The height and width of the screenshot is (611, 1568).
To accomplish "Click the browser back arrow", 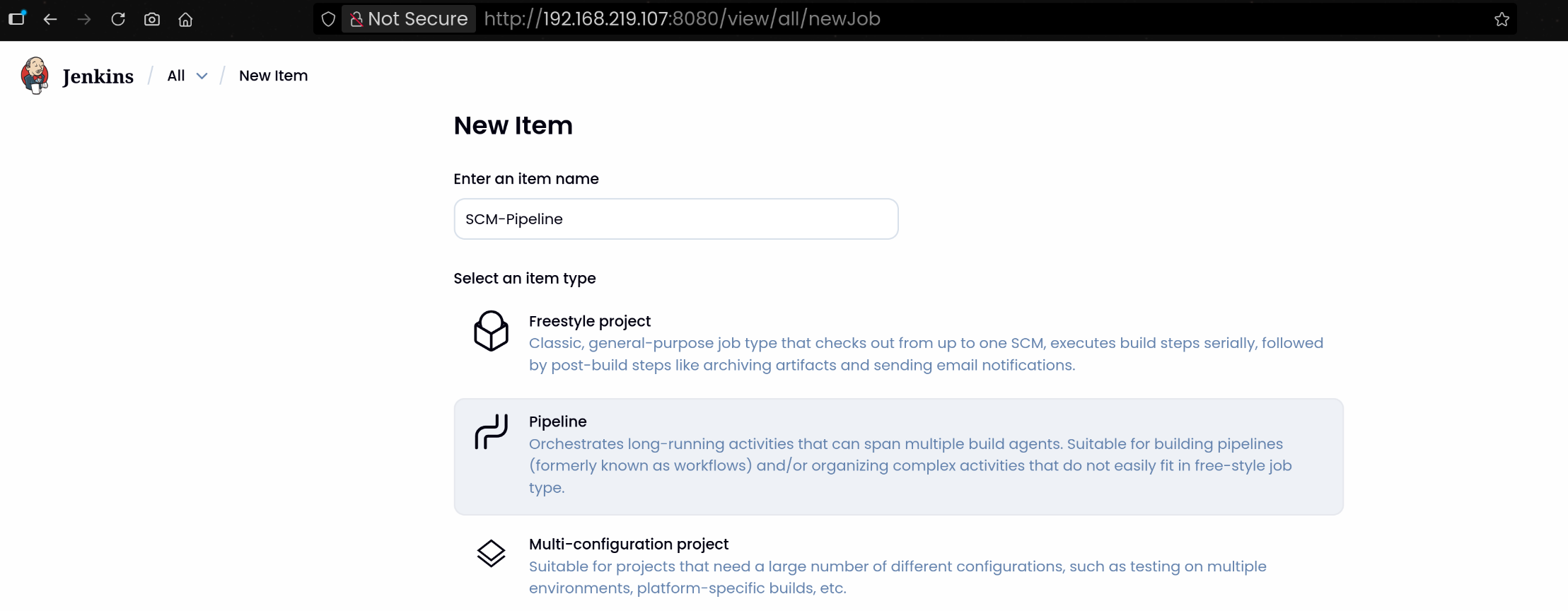I will click(50, 19).
